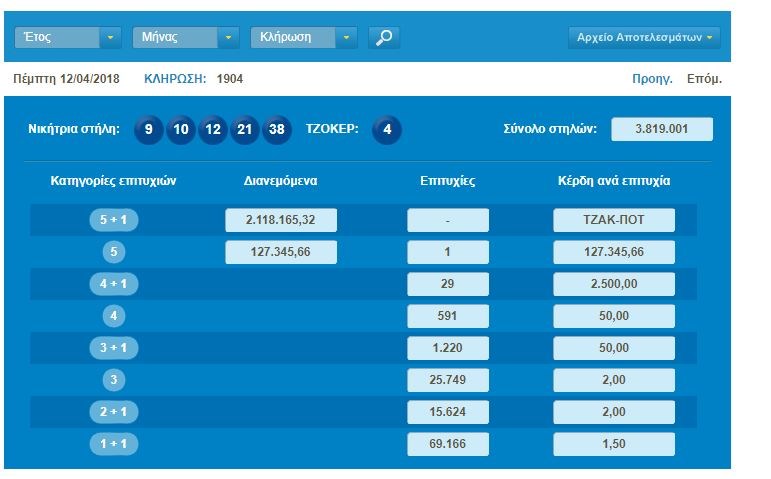The width and height of the screenshot is (771, 479).
Task: Open Αρχείο Αποτελεσμάτων results archive menu
Action: coord(644,38)
